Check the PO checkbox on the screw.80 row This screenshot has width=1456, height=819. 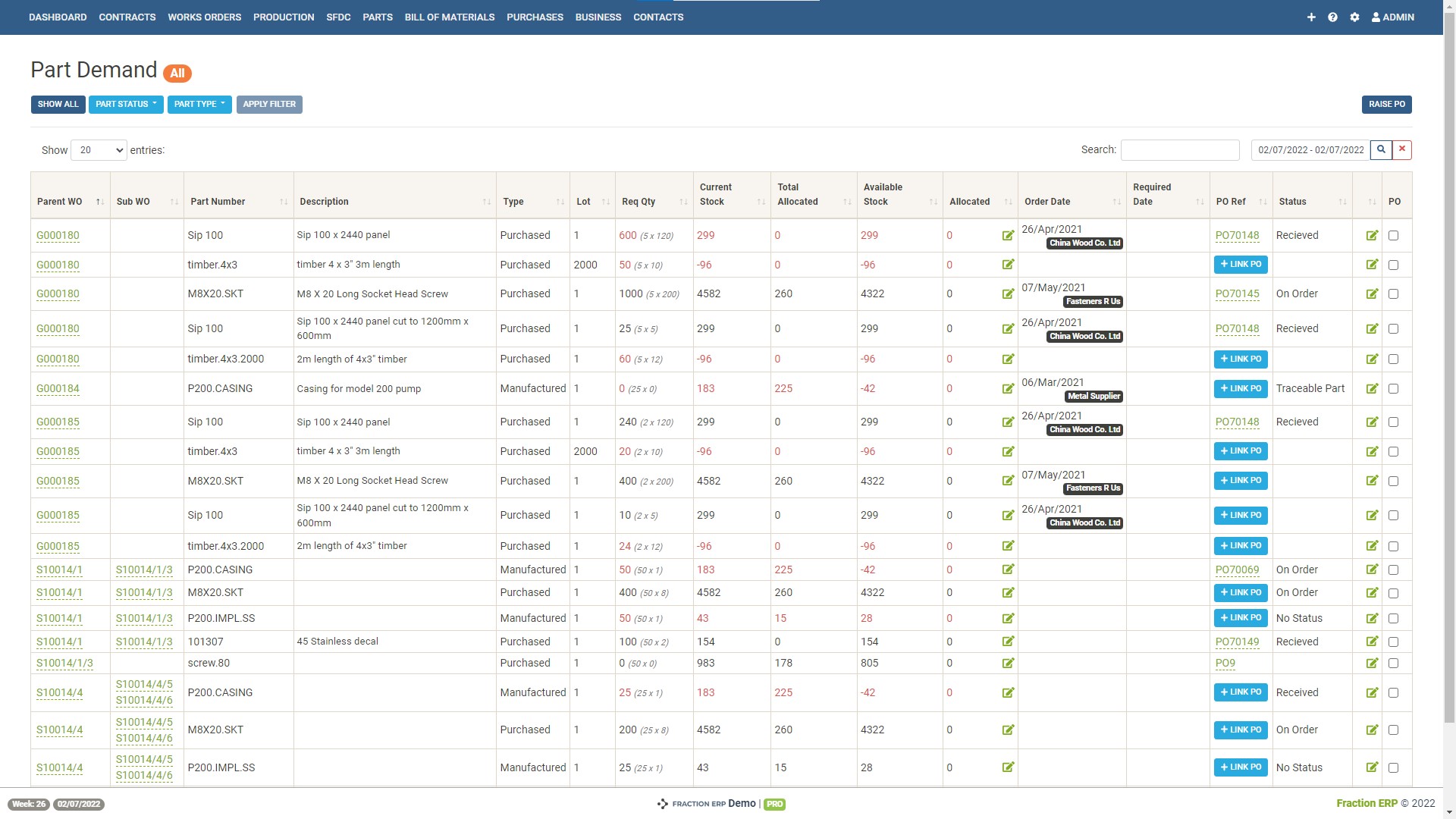coord(1393,663)
